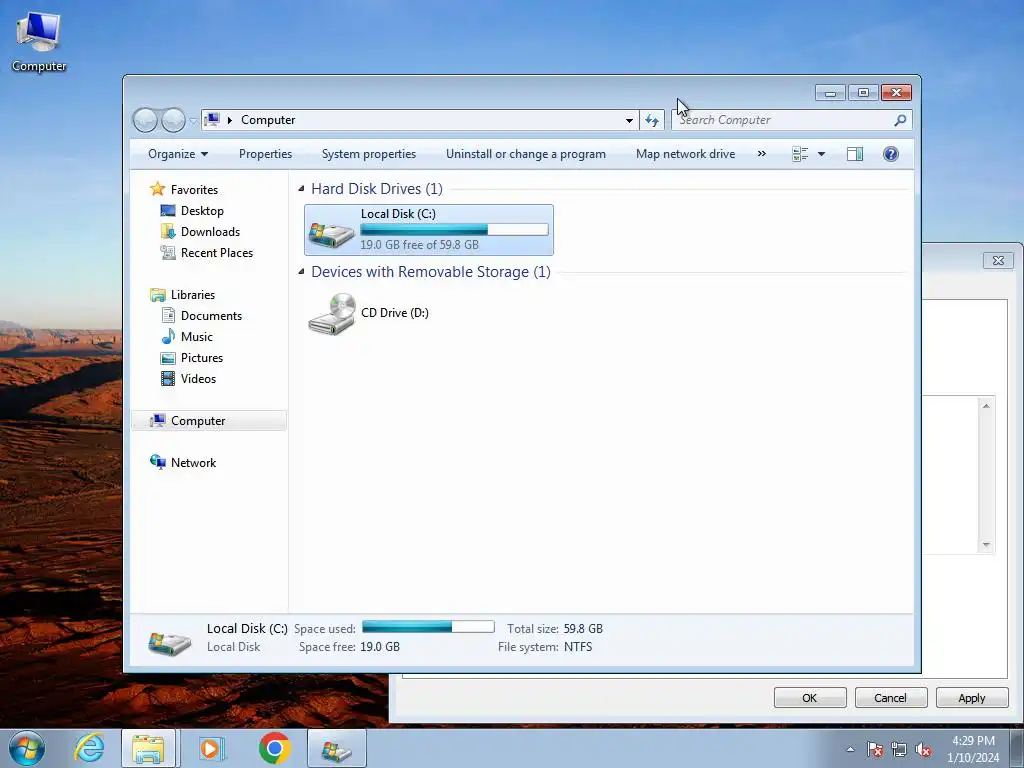Click the Videos film icon
This screenshot has width=1024, height=768.
168,379
